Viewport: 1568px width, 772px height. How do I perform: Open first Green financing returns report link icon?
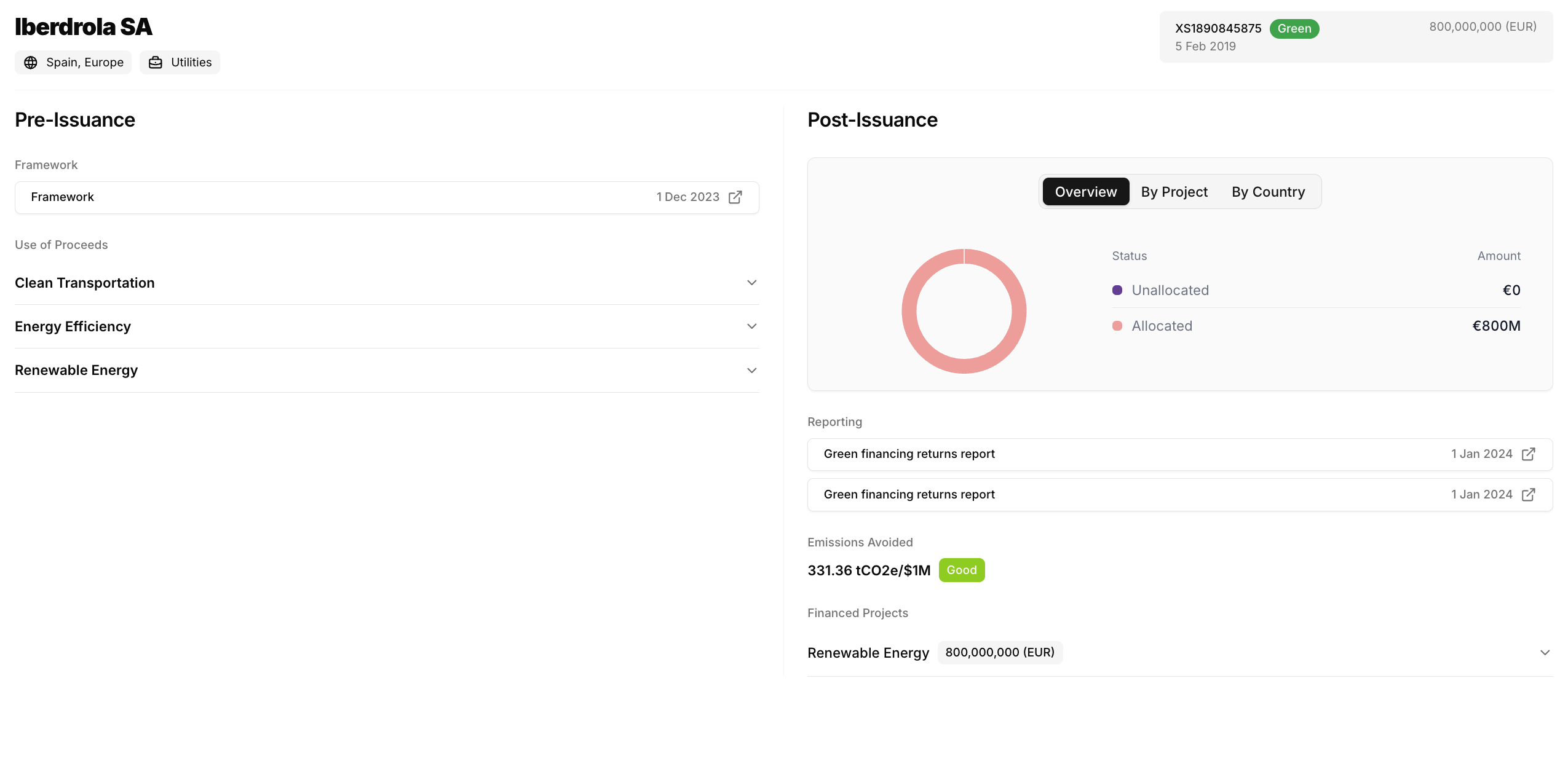(x=1528, y=454)
